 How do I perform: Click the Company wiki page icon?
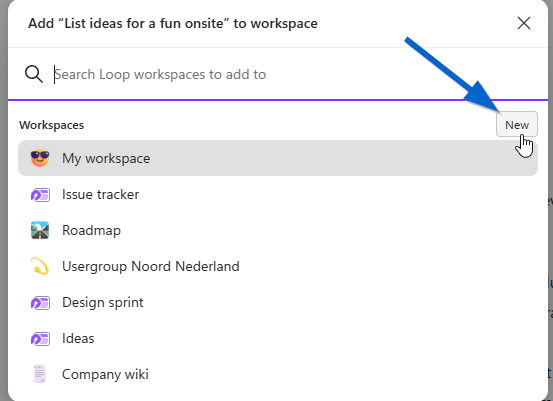coord(40,374)
